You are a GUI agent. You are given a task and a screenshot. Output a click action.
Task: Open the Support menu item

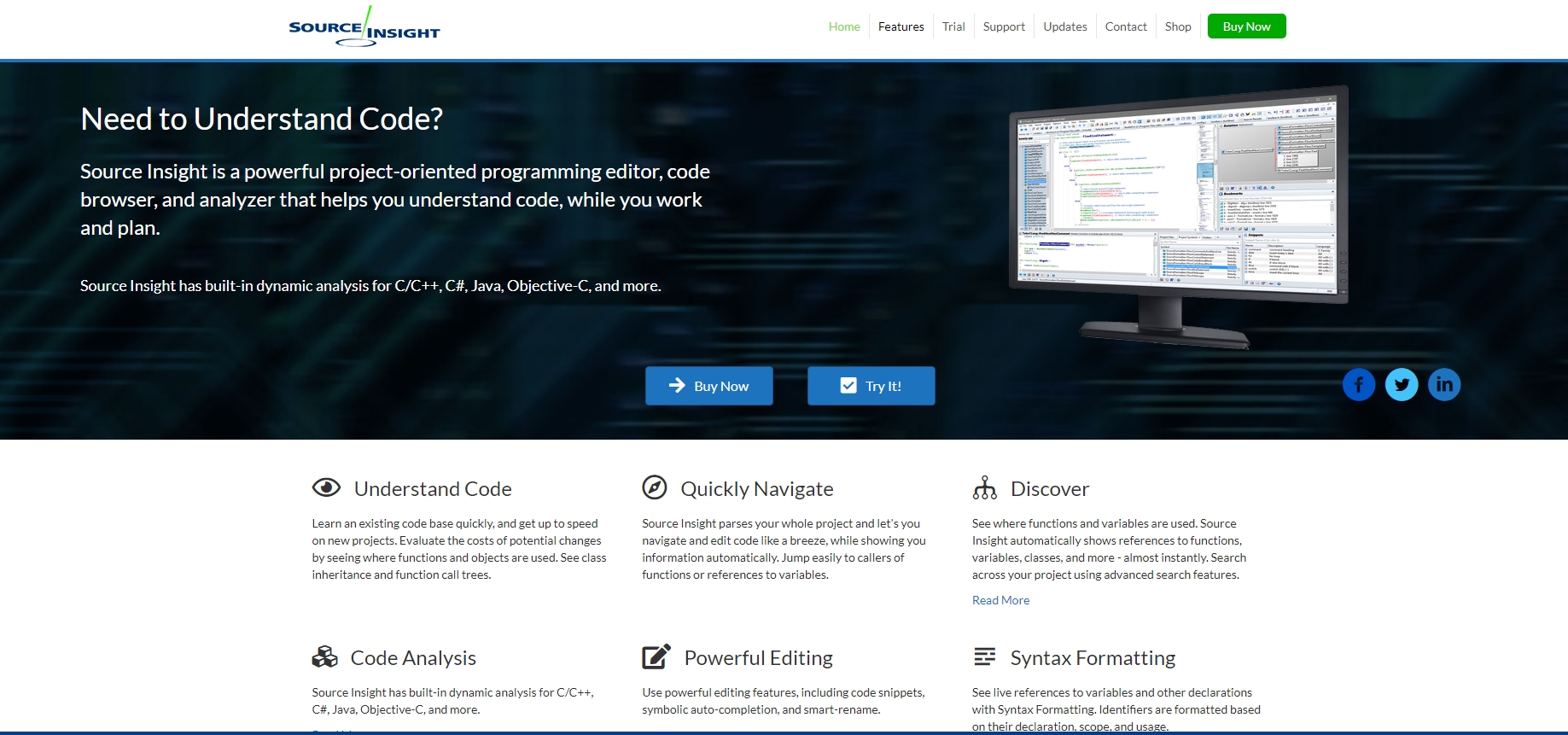pos(1004,26)
